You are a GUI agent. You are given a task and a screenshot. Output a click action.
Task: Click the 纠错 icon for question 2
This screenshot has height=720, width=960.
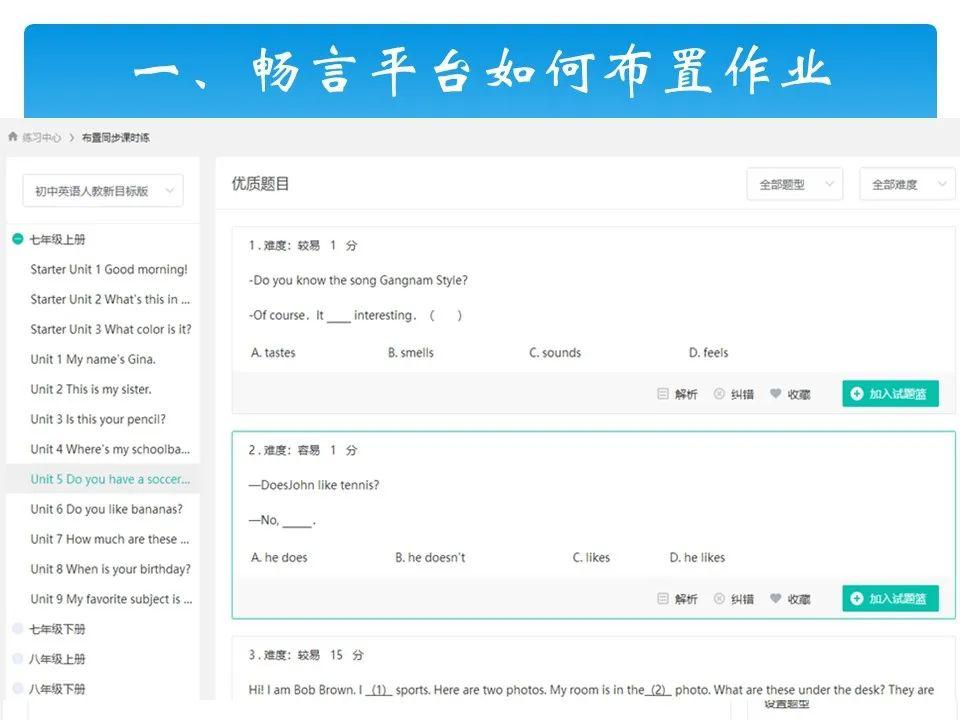pos(719,599)
